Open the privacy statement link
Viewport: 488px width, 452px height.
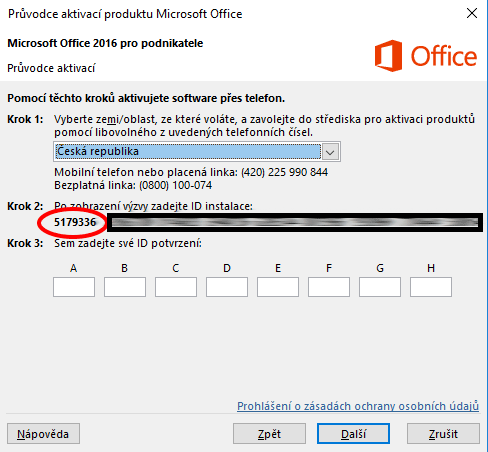coord(358,406)
